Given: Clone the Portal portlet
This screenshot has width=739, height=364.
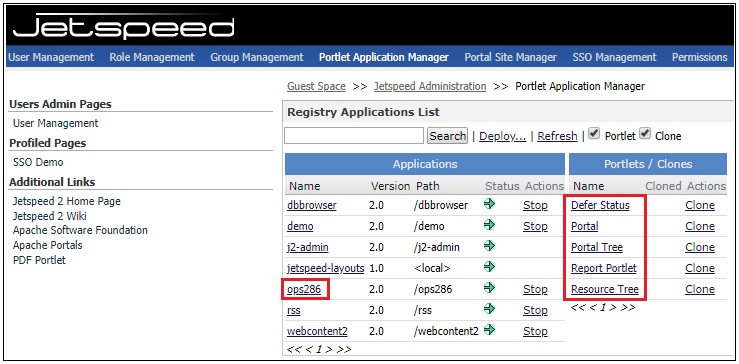Looking at the screenshot, I should coord(699,226).
